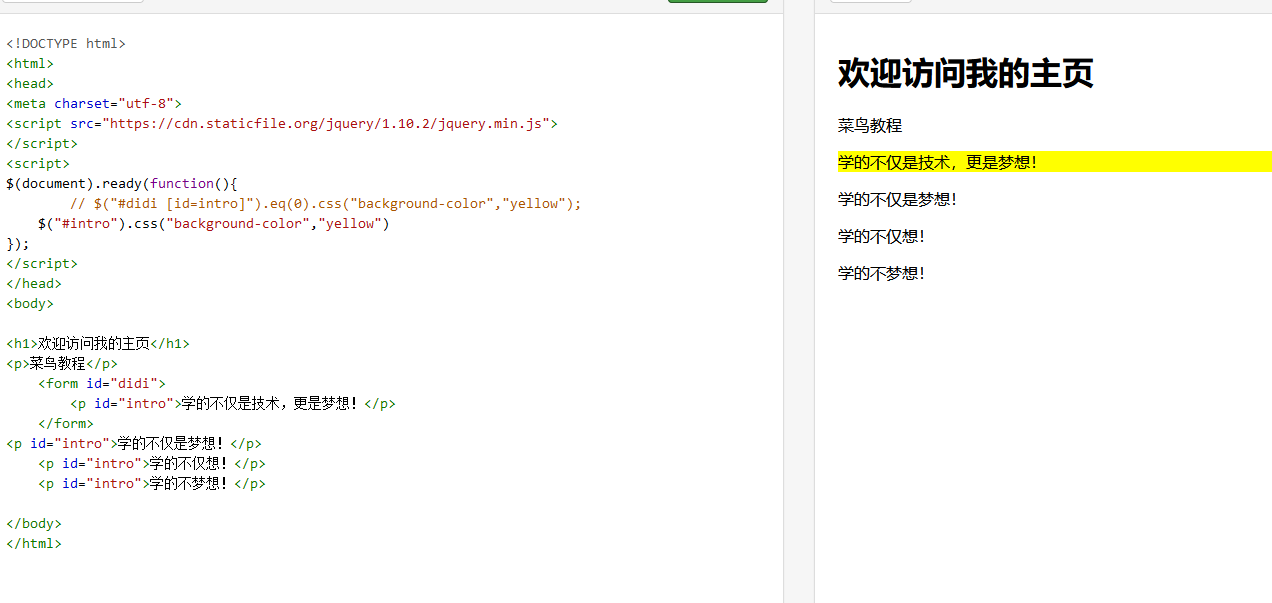
Task: Click the $("#intro").css code line
Action: [x=214, y=223]
